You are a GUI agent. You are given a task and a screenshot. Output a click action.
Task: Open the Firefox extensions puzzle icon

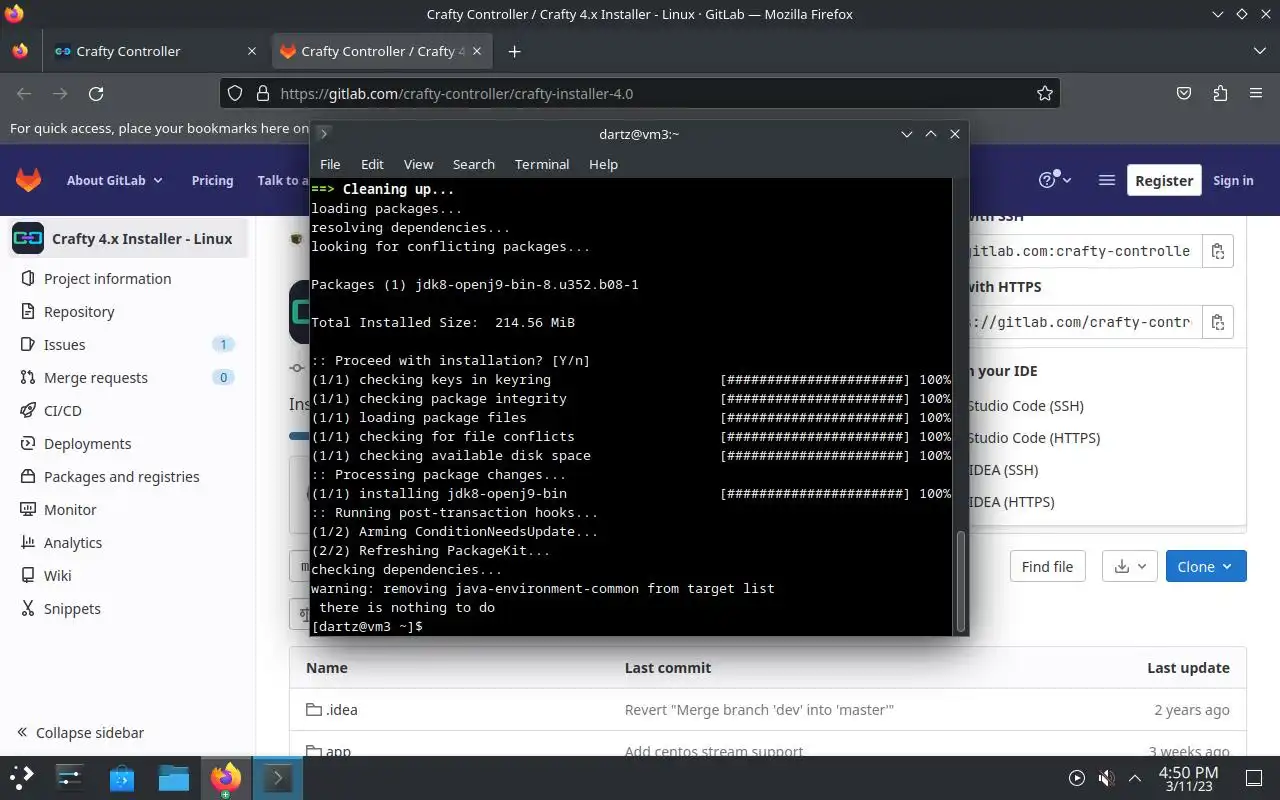[1220, 93]
